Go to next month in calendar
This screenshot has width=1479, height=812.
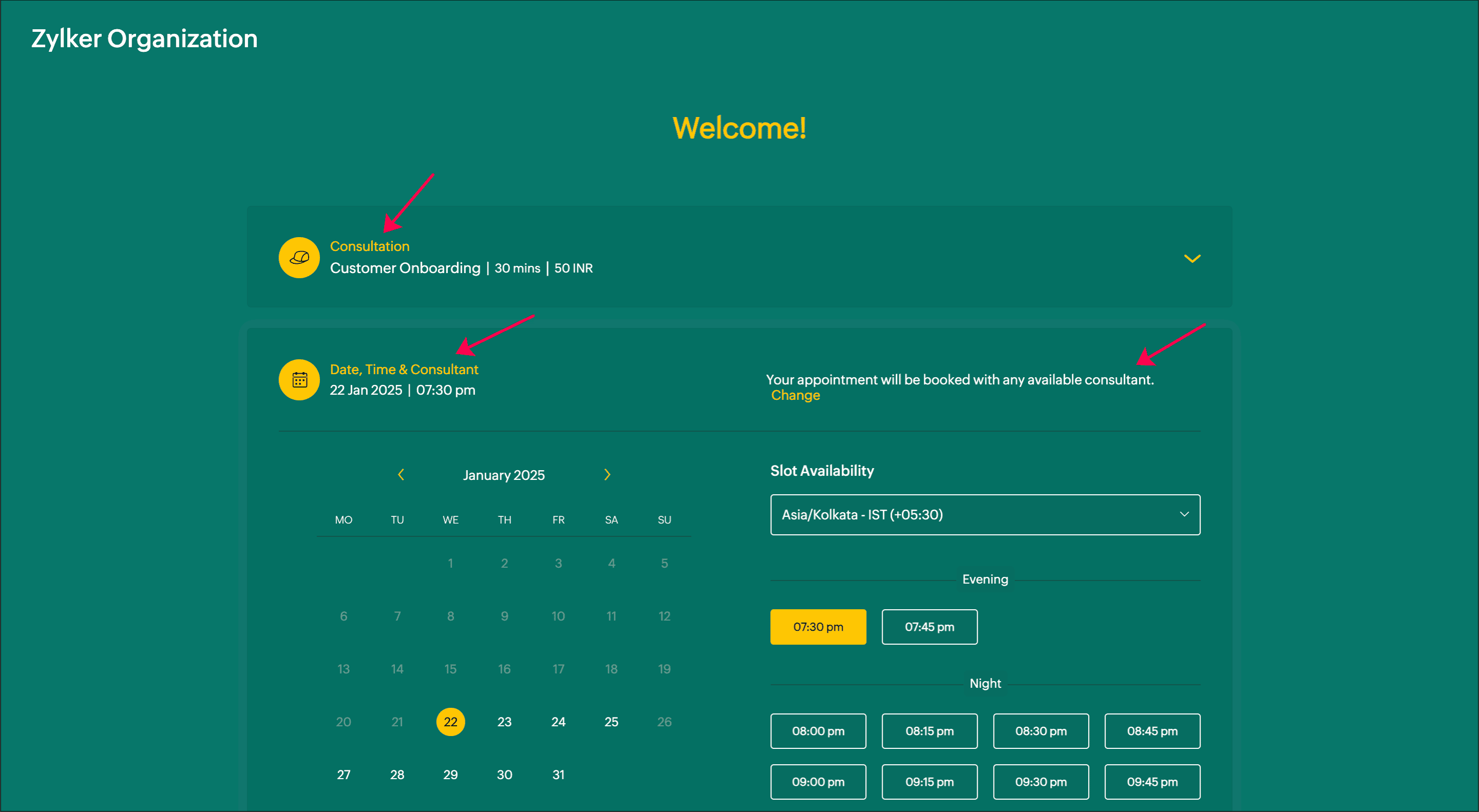click(x=607, y=475)
